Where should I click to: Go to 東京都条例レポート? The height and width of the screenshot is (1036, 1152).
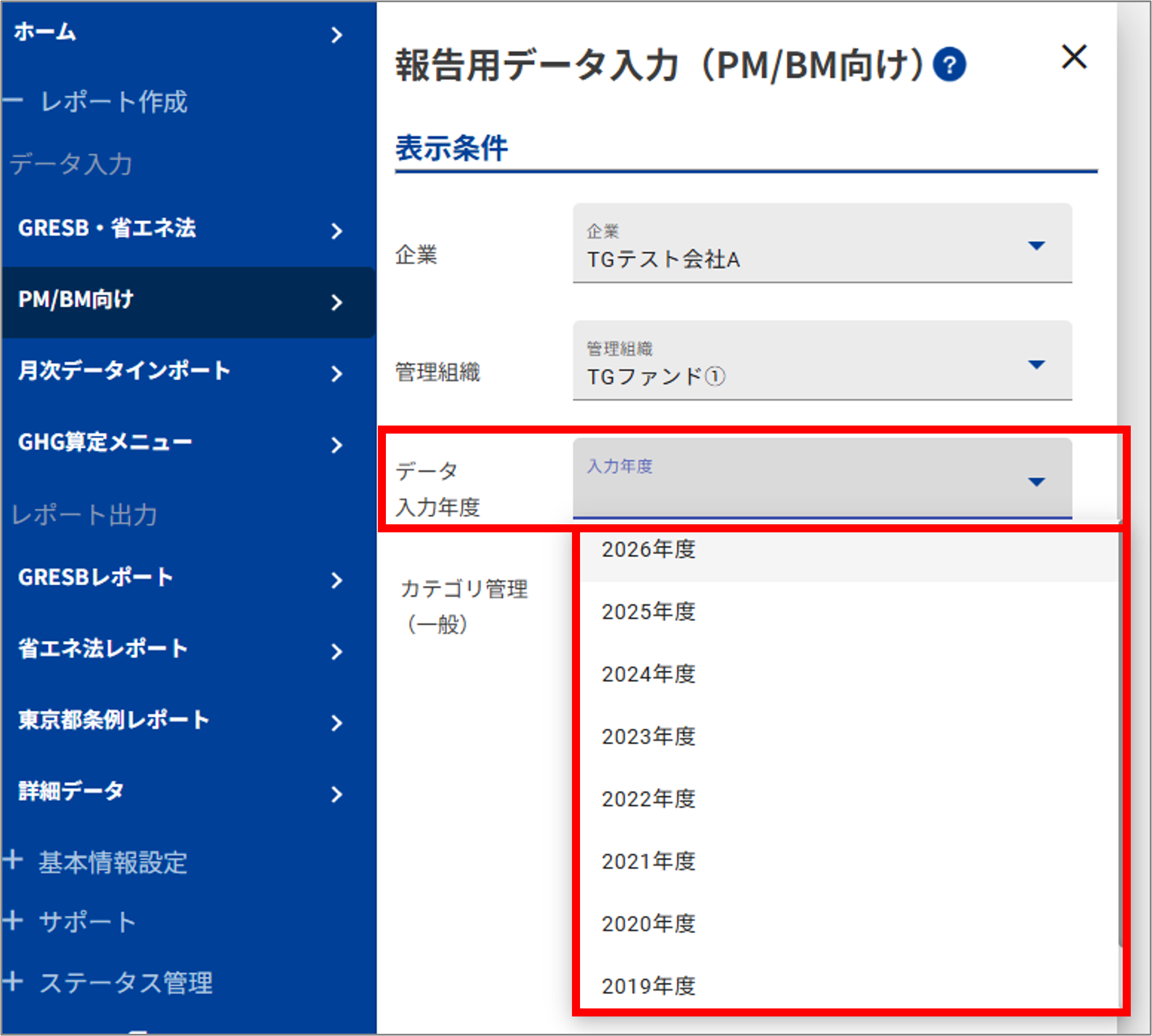click(x=114, y=720)
